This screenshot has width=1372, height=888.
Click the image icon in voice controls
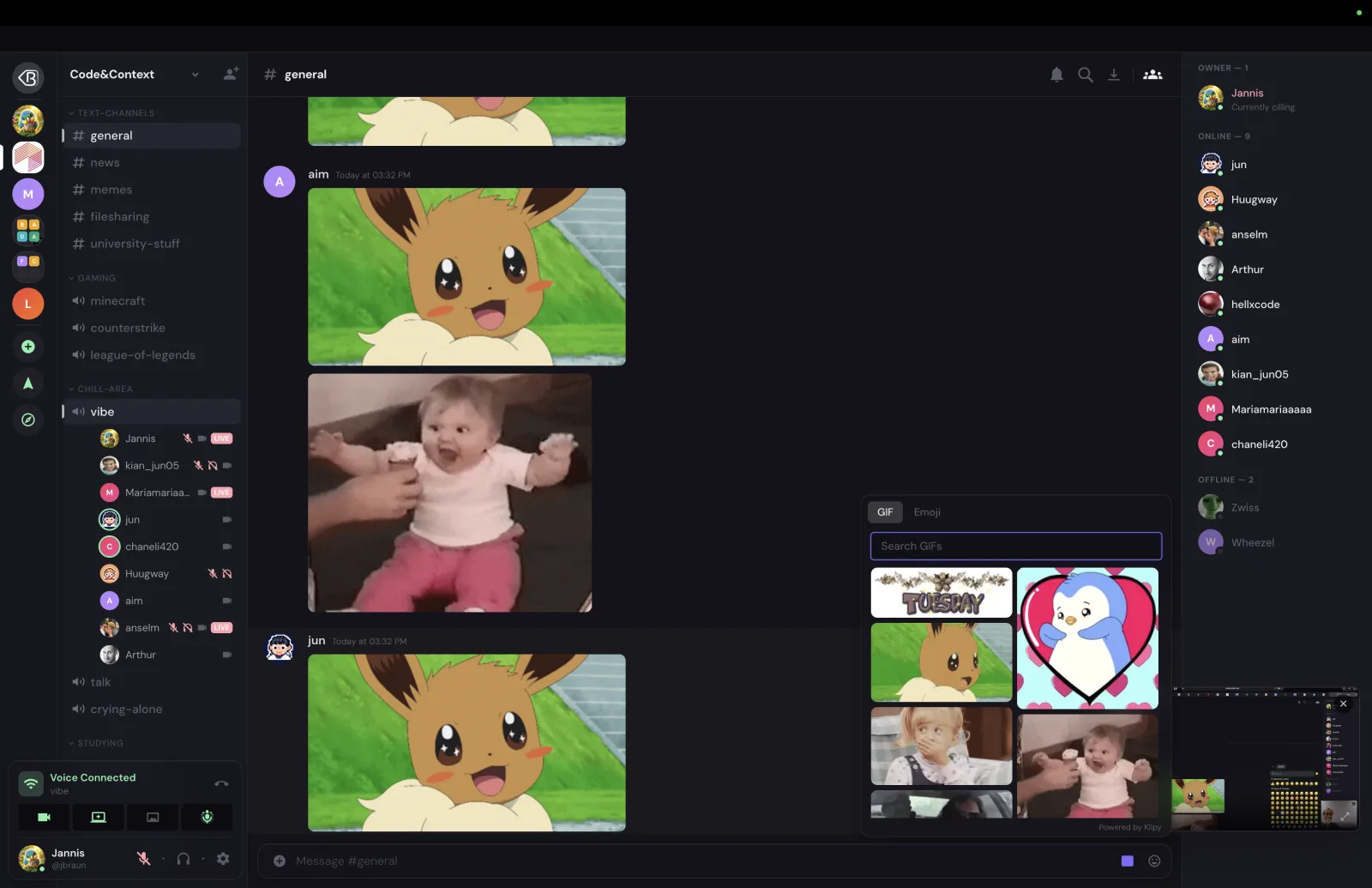pos(153,817)
